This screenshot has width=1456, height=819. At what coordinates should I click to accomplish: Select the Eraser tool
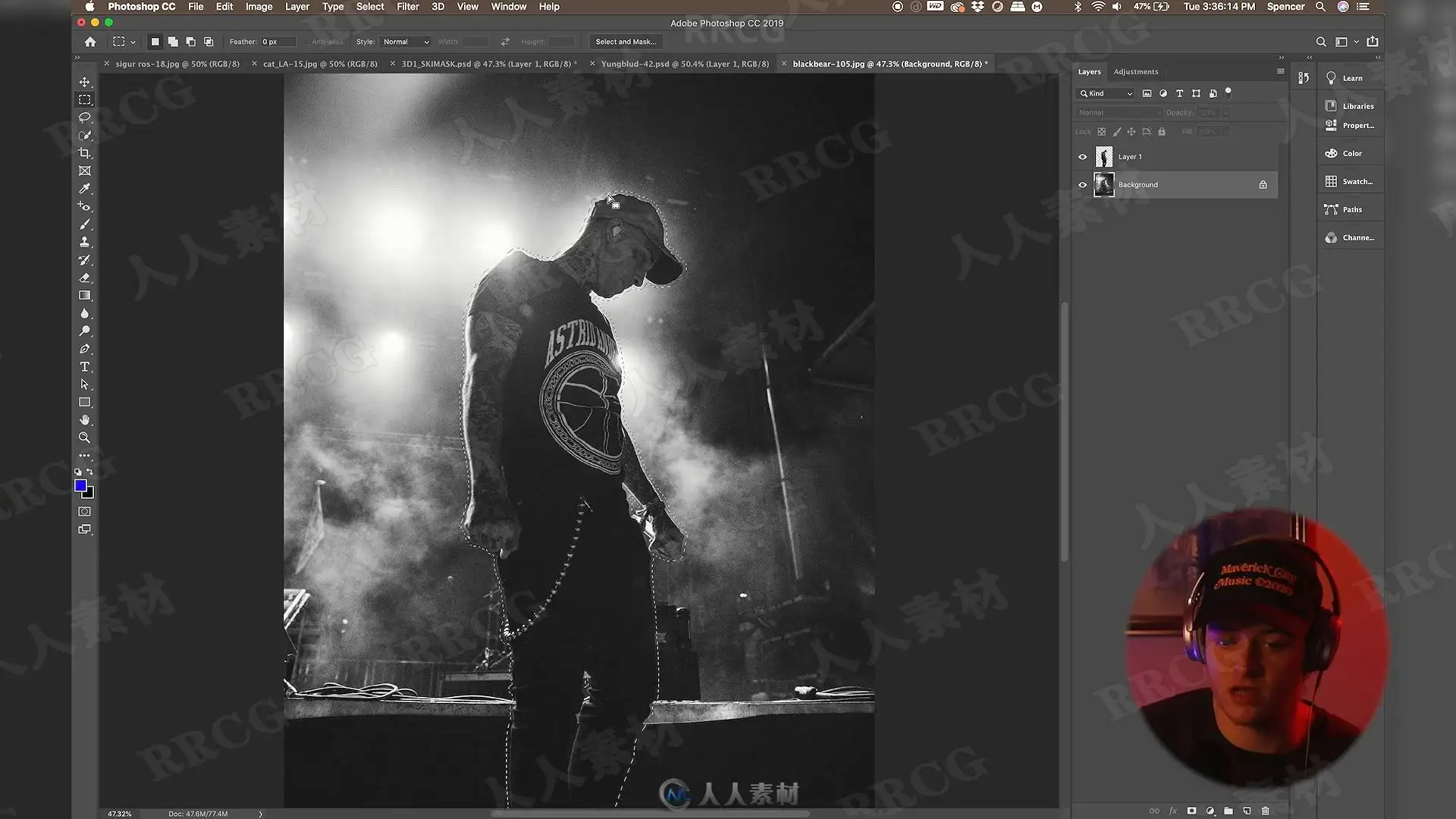(x=84, y=278)
